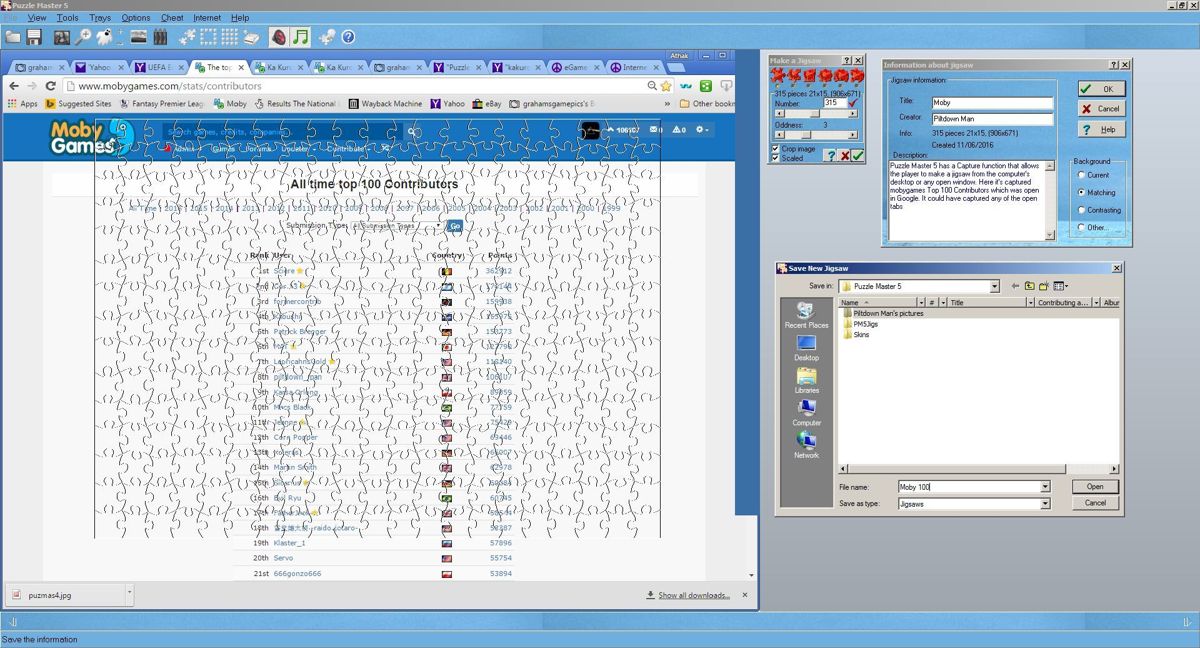Screen dimensions: 1200x648
Task: Open the View menu
Action: [37, 17]
